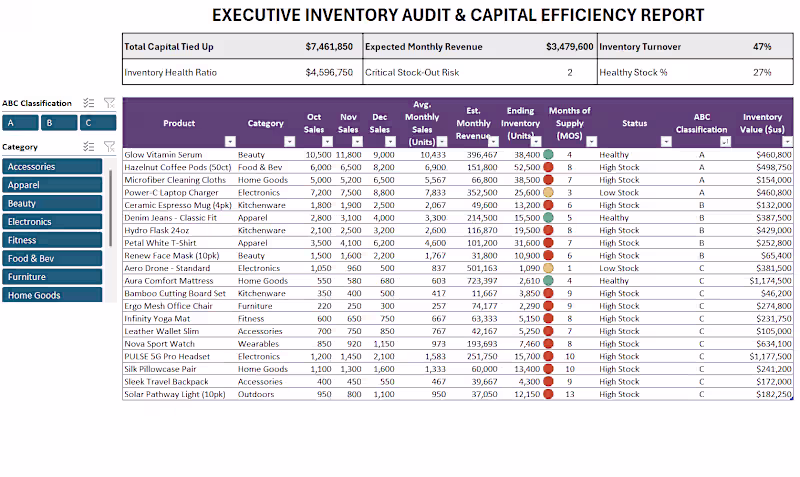Click the green status dot for Glow Vitamin Serum
This screenshot has height=477, width=800.
(548, 155)
